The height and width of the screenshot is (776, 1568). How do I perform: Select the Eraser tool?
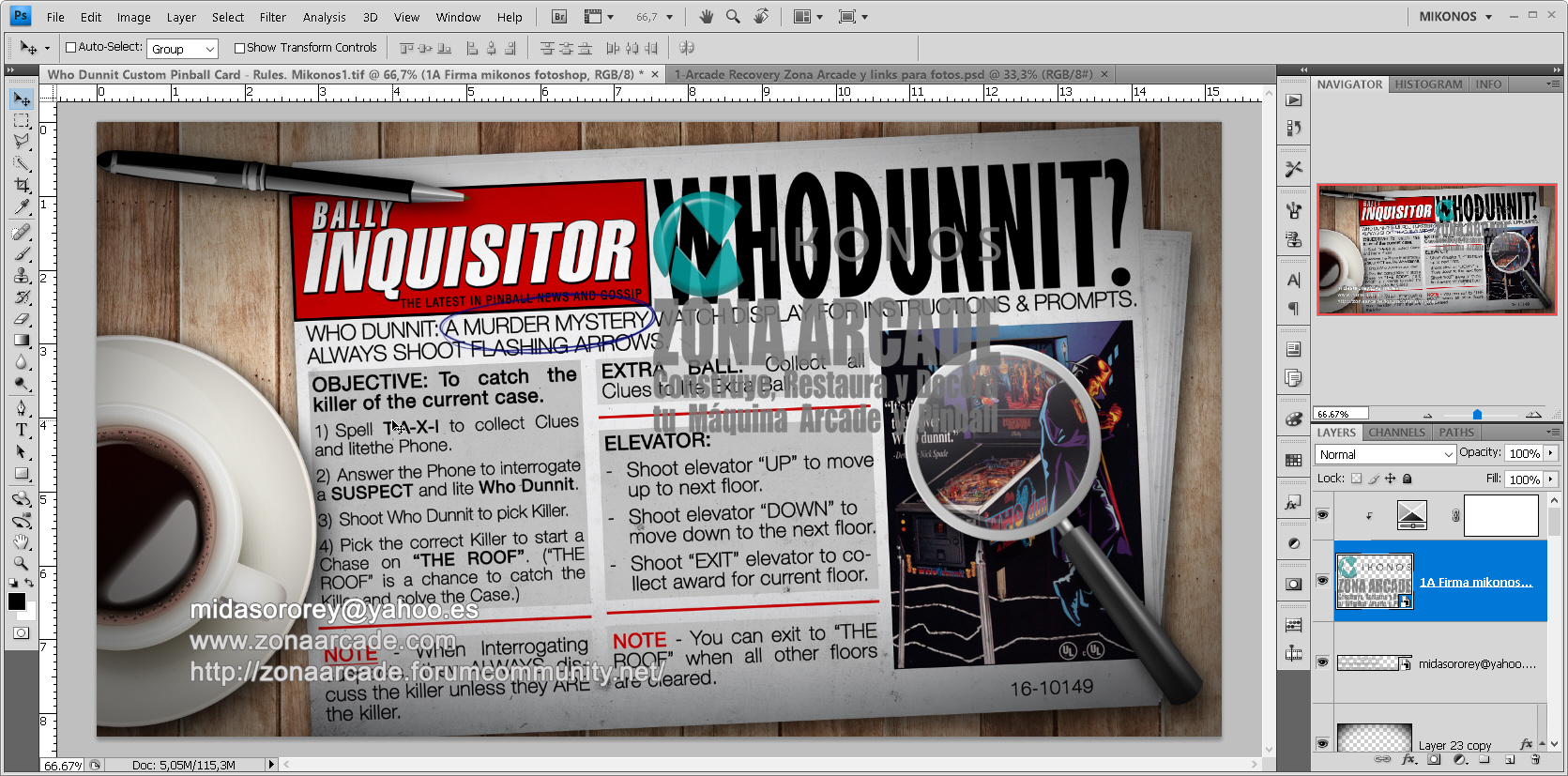click(x=22, y=319)
